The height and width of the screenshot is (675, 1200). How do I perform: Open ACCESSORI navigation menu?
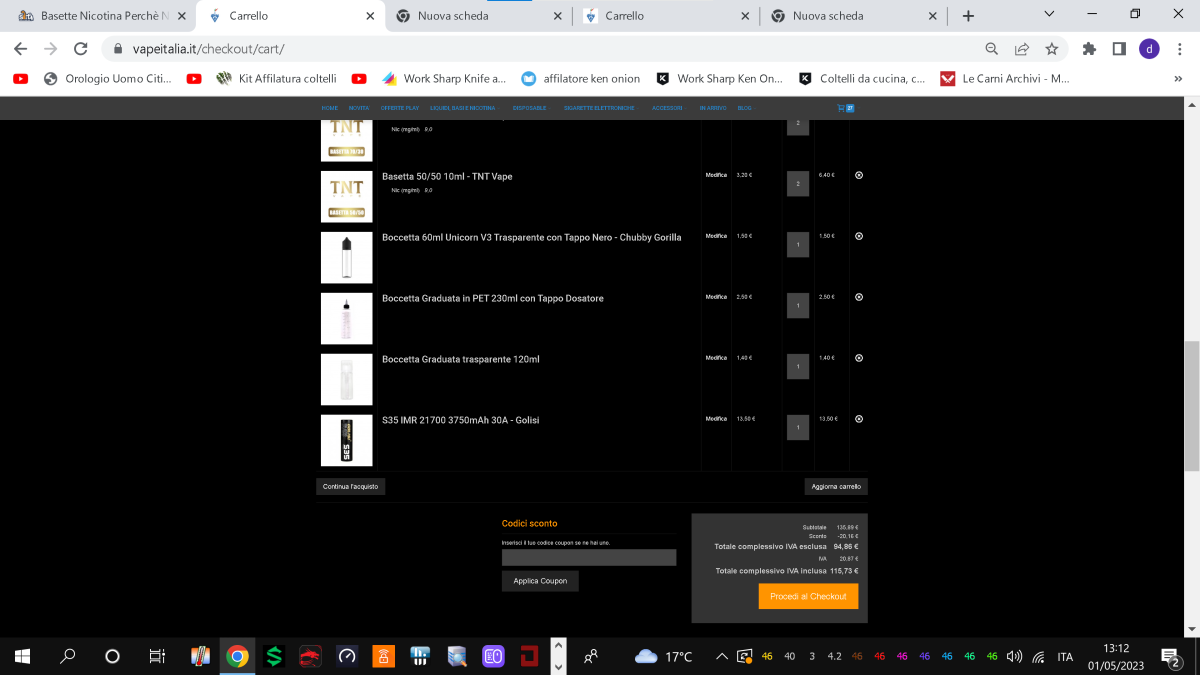667,108
